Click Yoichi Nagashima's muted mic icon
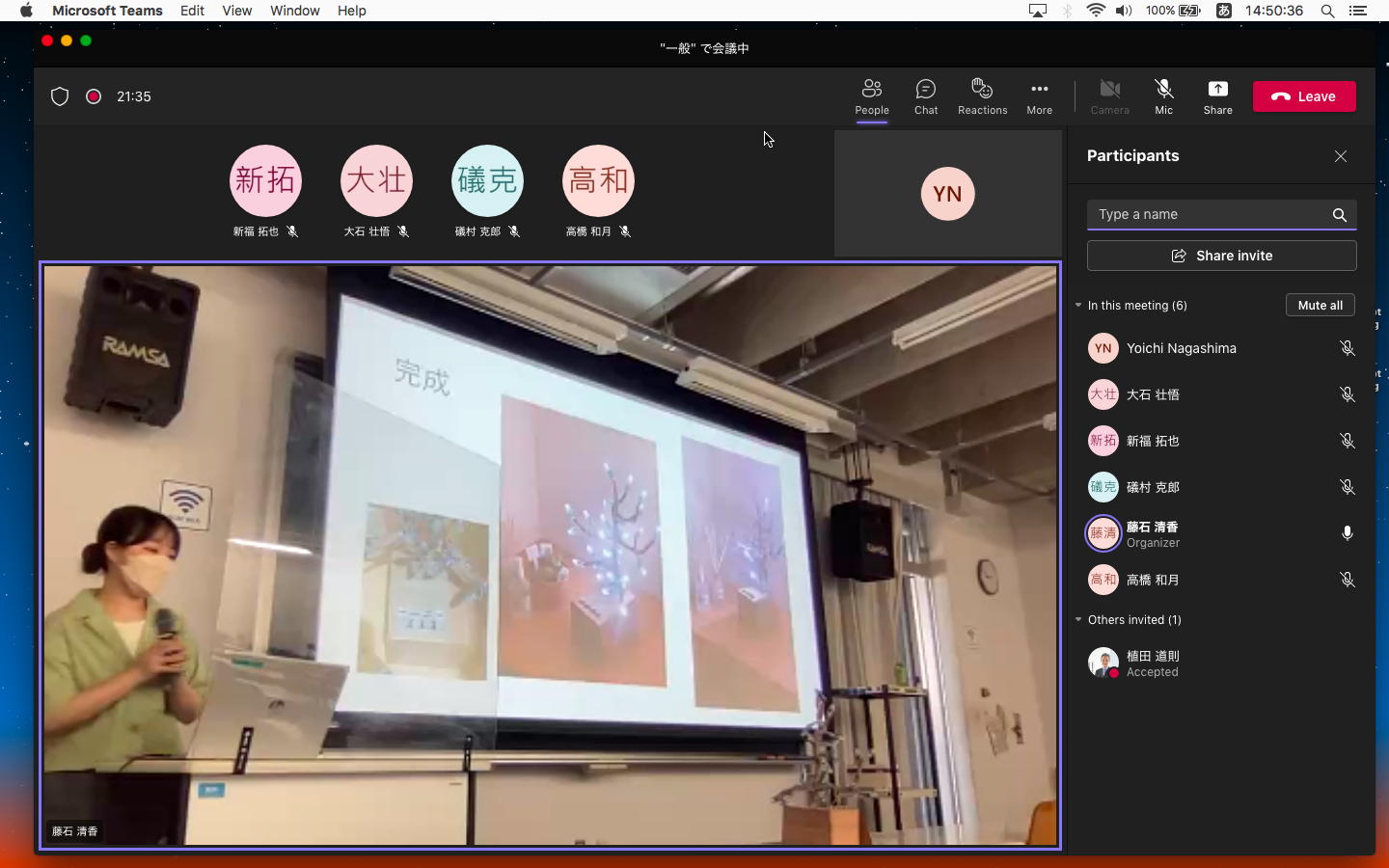Screen dimensions: 1389x868 coord(1348,348)
